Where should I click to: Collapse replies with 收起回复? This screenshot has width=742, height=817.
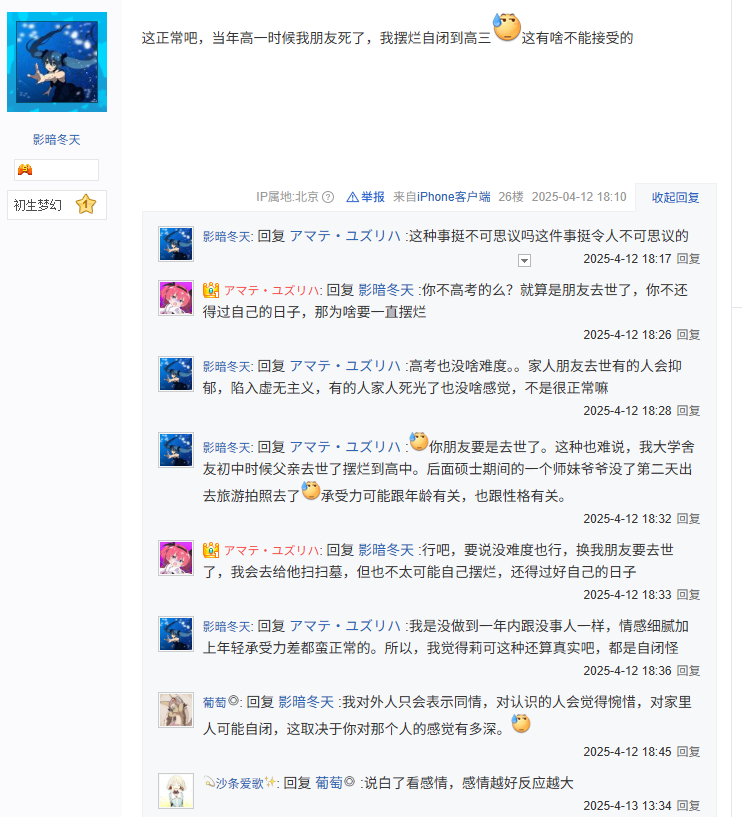pyautogui.click(x=675, y=197)
